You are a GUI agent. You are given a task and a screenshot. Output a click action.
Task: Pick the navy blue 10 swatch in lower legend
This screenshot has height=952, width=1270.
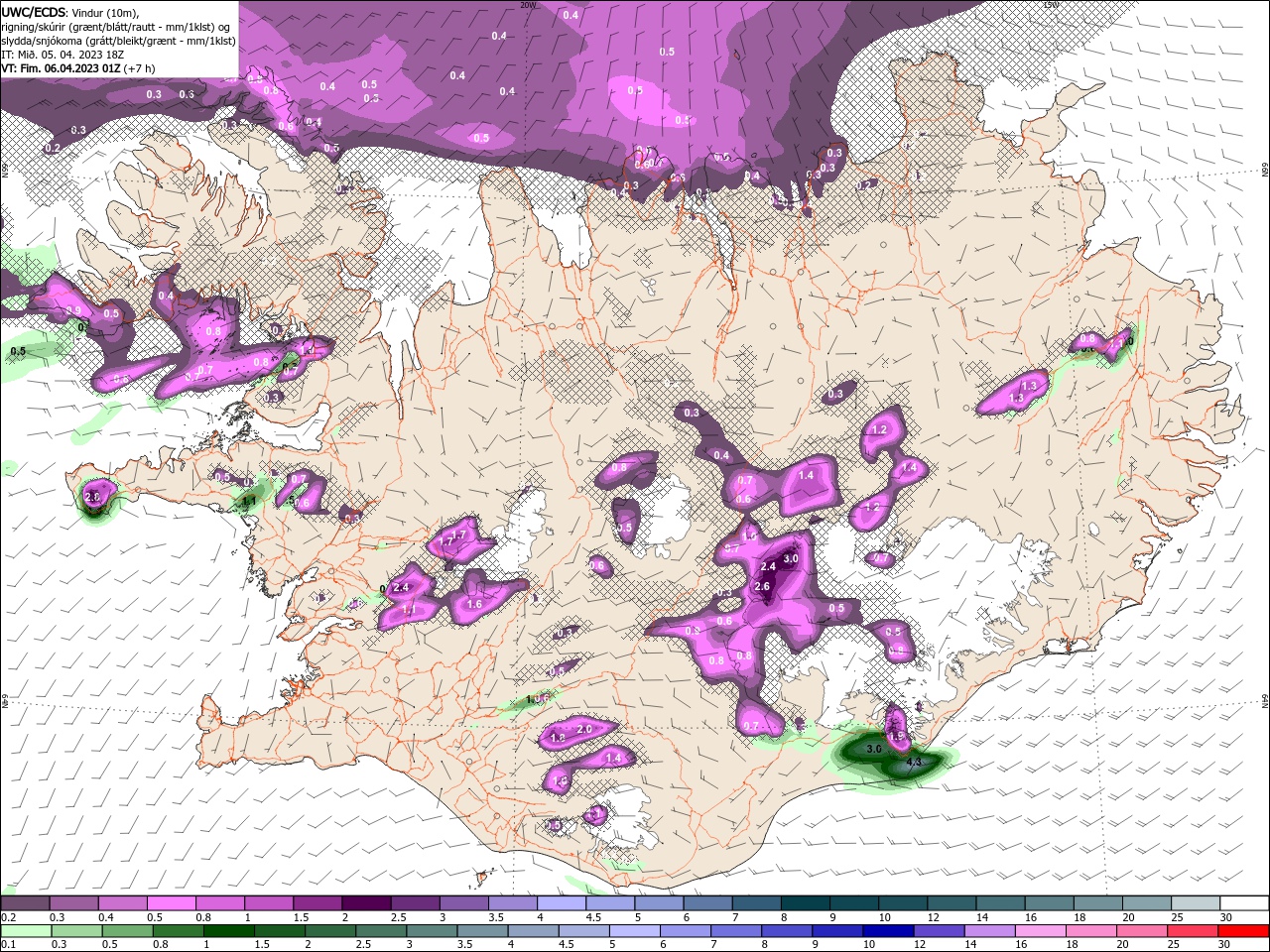click(888, 931)
